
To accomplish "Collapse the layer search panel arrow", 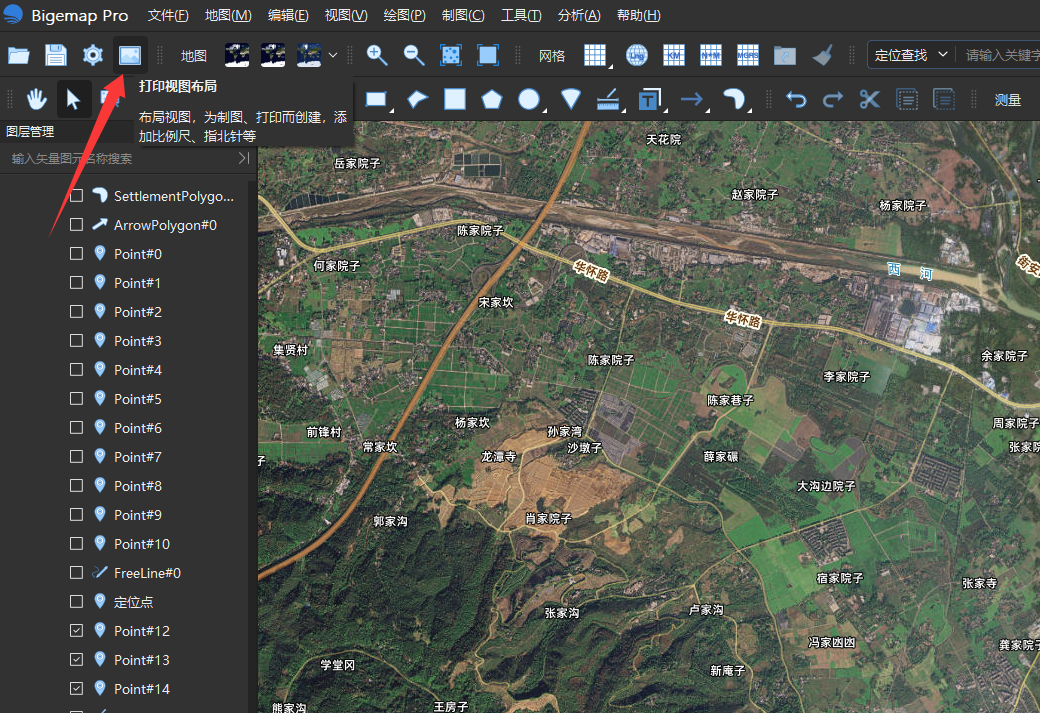I will tap(244, 158).
